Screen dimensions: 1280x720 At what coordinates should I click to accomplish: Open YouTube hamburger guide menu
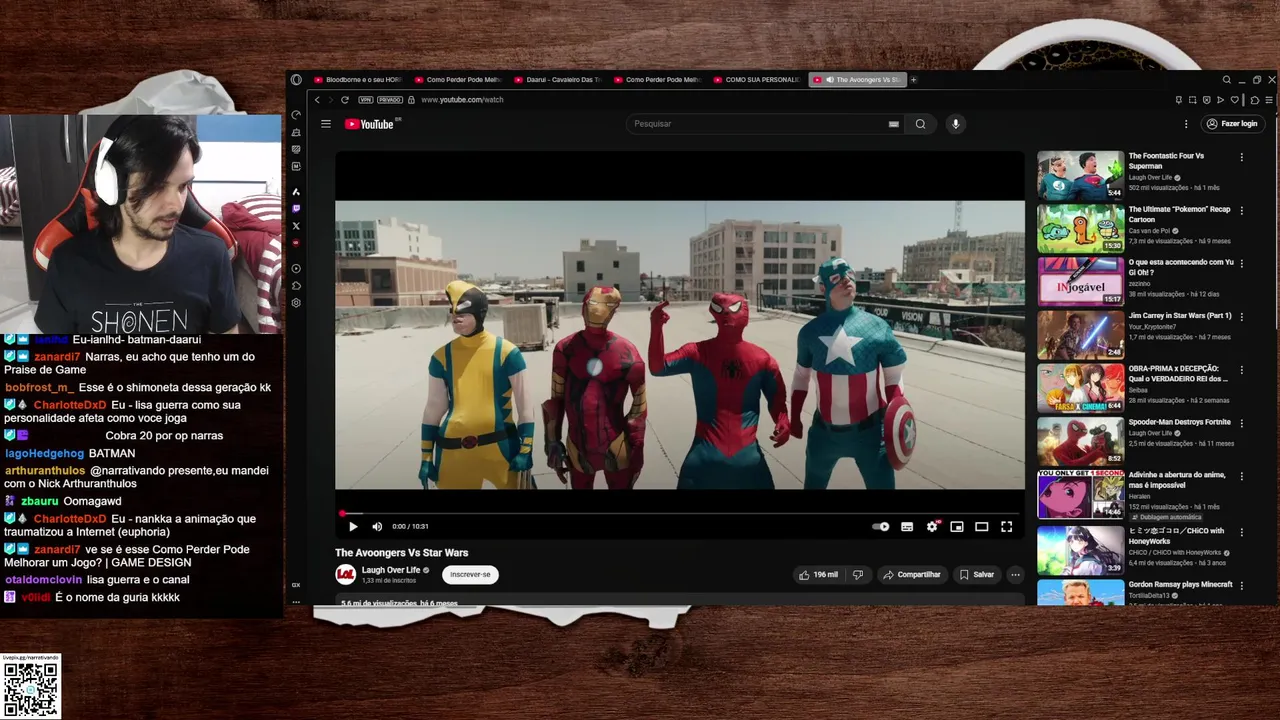click(325, 124)
